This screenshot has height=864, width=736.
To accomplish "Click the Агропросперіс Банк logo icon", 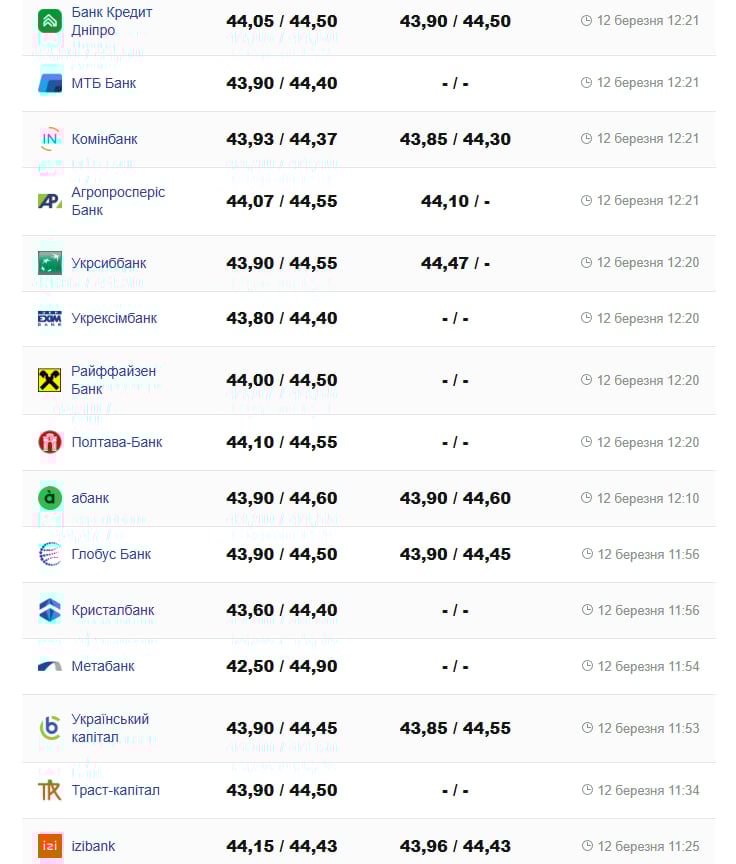I will (50, 201).
